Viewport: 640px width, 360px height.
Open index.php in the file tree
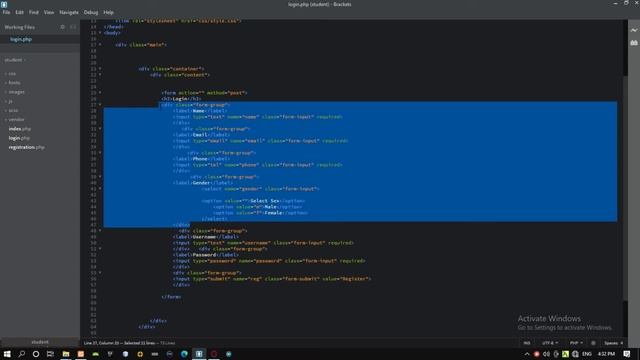point(20,129)
